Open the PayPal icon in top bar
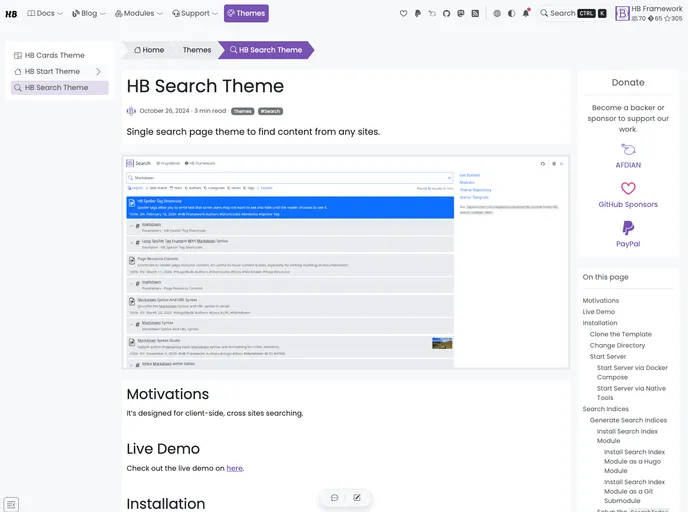Screen dimensions: 688x512 [x=418, y=14]
